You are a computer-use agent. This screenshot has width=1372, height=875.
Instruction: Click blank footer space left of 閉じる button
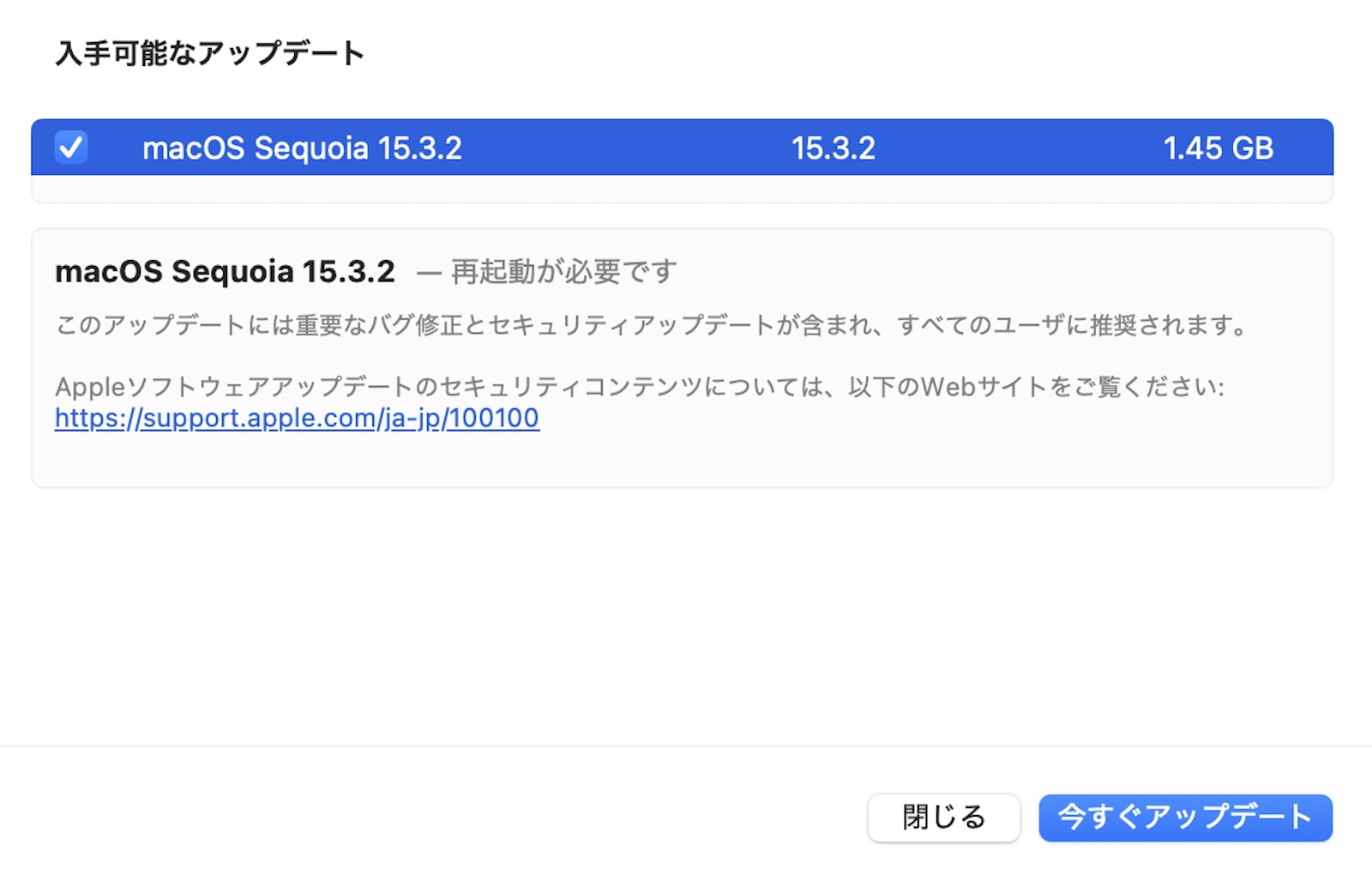(x=429, y=817)
